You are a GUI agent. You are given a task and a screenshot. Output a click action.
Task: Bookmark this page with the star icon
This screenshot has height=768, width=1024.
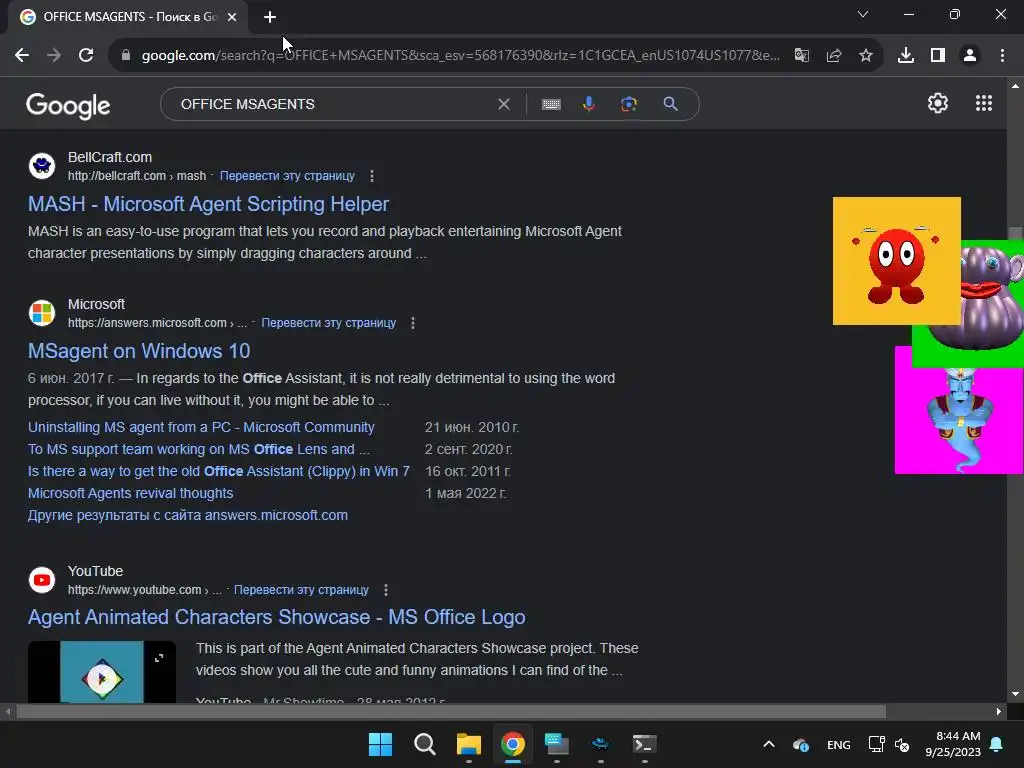click(866, 56)
